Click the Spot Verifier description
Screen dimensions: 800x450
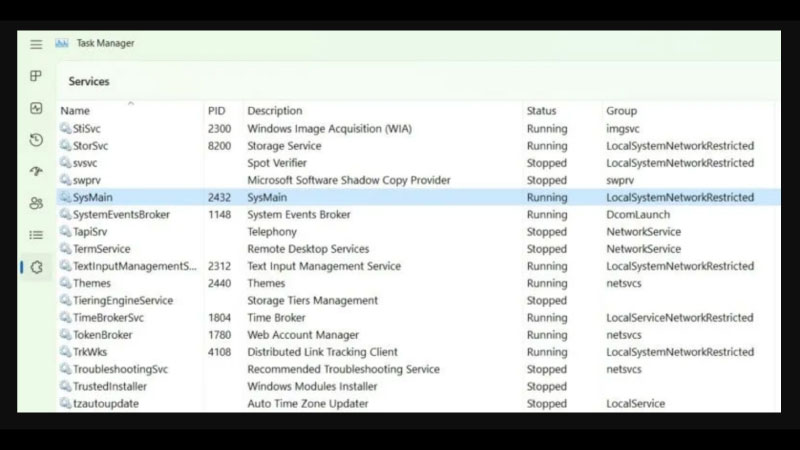pyautogui.click(x=277, y=163)
